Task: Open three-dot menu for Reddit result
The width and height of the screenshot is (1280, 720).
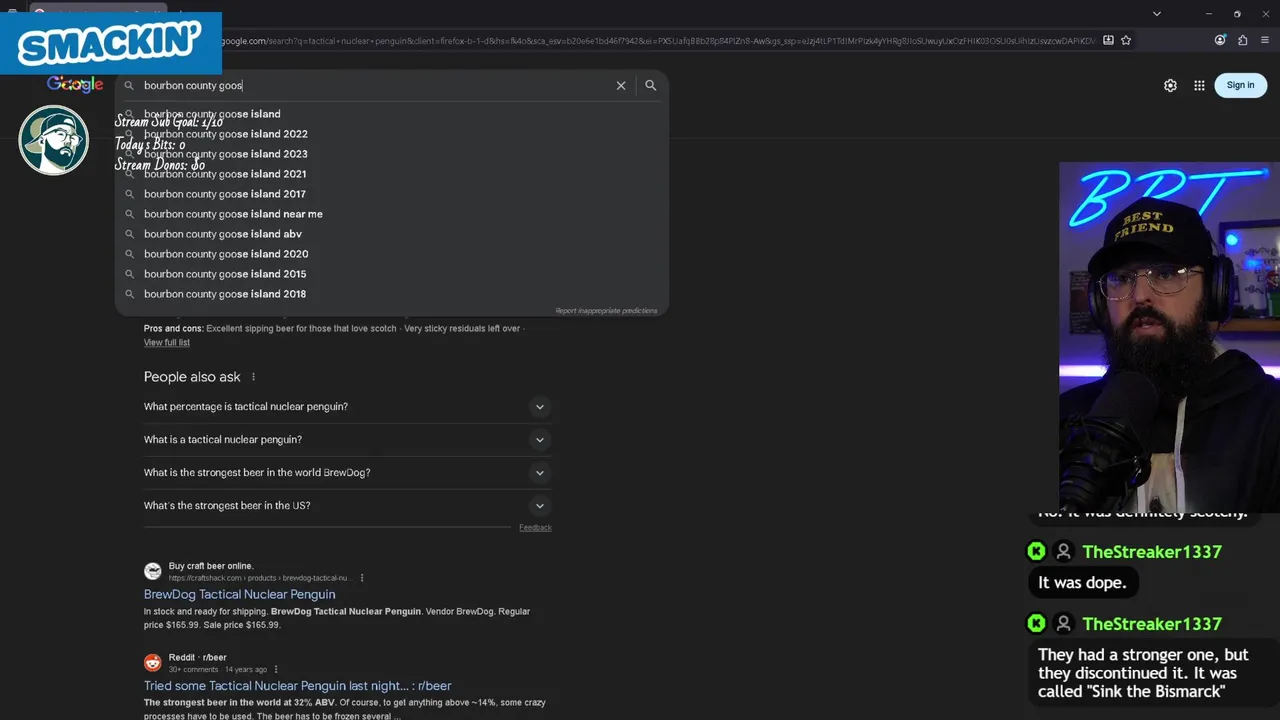Action: [x=276, y=670]
